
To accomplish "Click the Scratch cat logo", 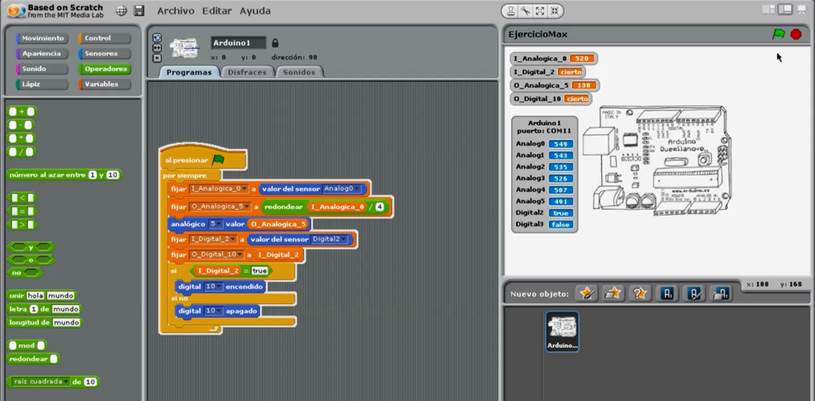I will [x=17, y=11].
